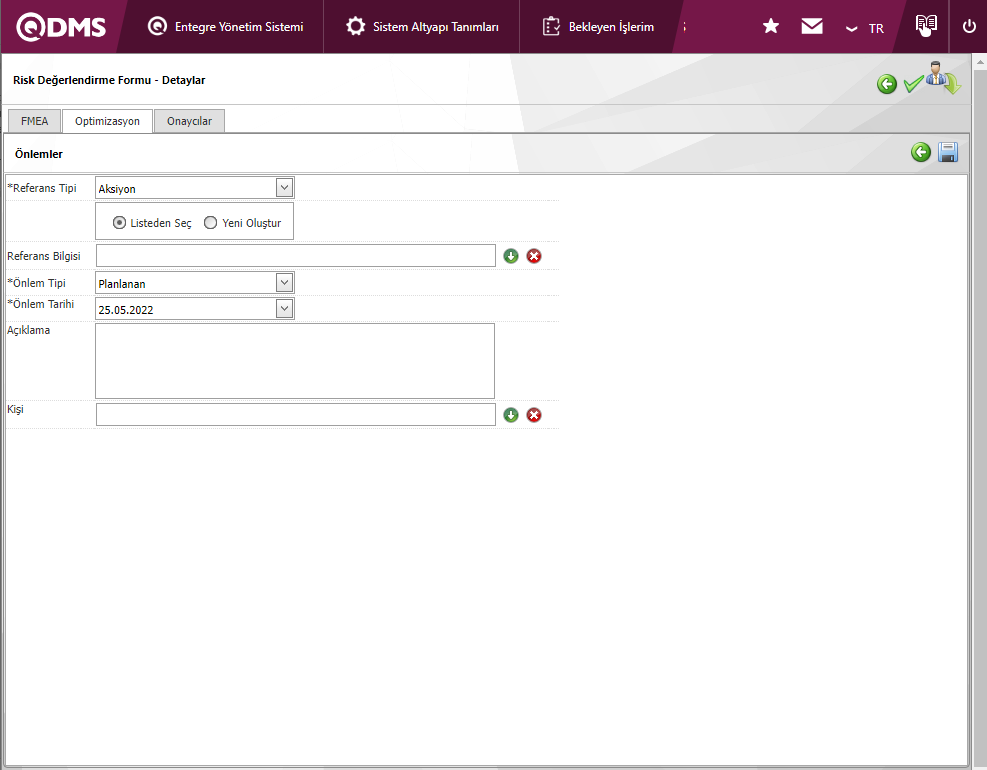Select the Yeni Oluştur radio button
Viewport: 987px width, 770px height.
(x=210, y=223)
